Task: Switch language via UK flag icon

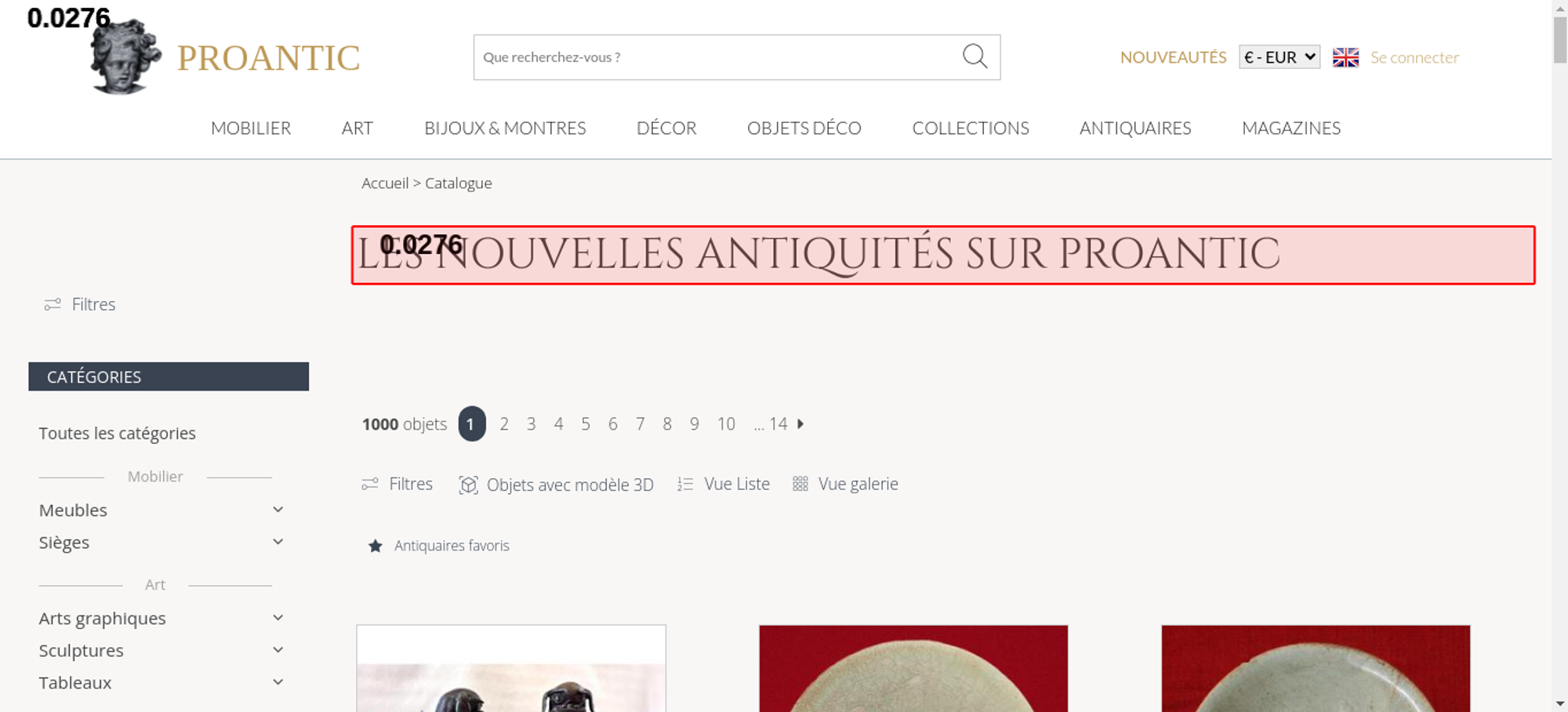Action: [x=1345, y=57]
